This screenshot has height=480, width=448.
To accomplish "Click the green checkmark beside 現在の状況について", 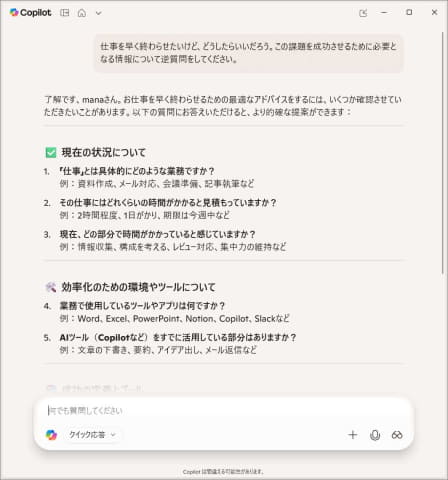I will (51, 153).
